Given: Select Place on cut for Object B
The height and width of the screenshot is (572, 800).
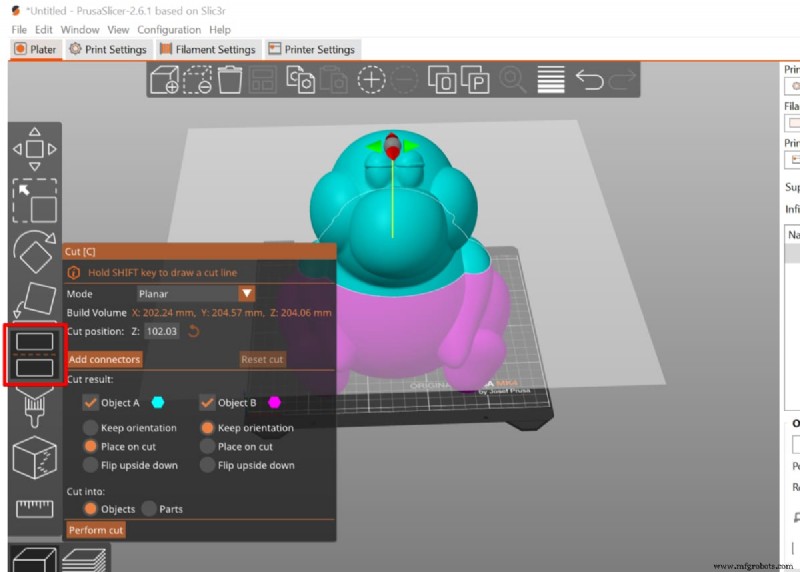Looking at the screenshot, I should (207, 446).
